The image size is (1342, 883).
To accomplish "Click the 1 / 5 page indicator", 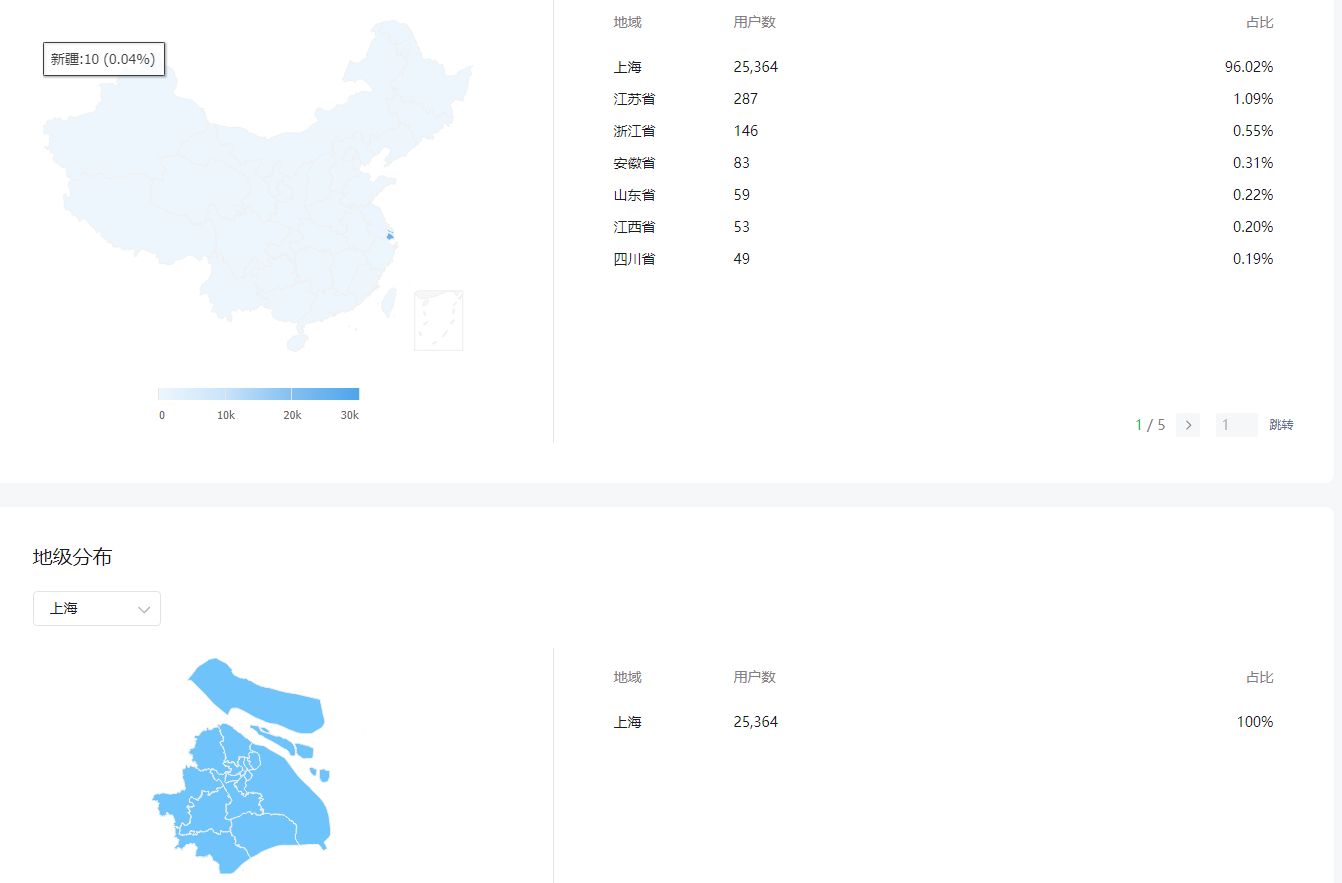I will click(1150, 425).
